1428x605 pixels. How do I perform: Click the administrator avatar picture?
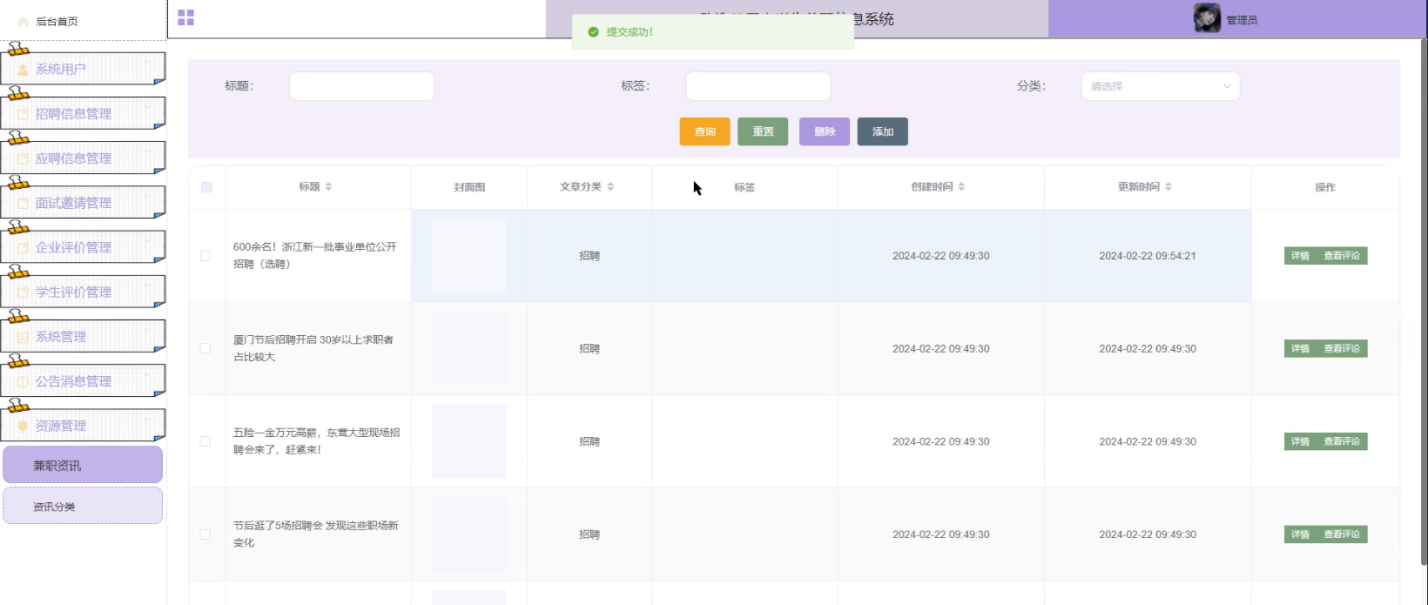(x=1207, y=18)
